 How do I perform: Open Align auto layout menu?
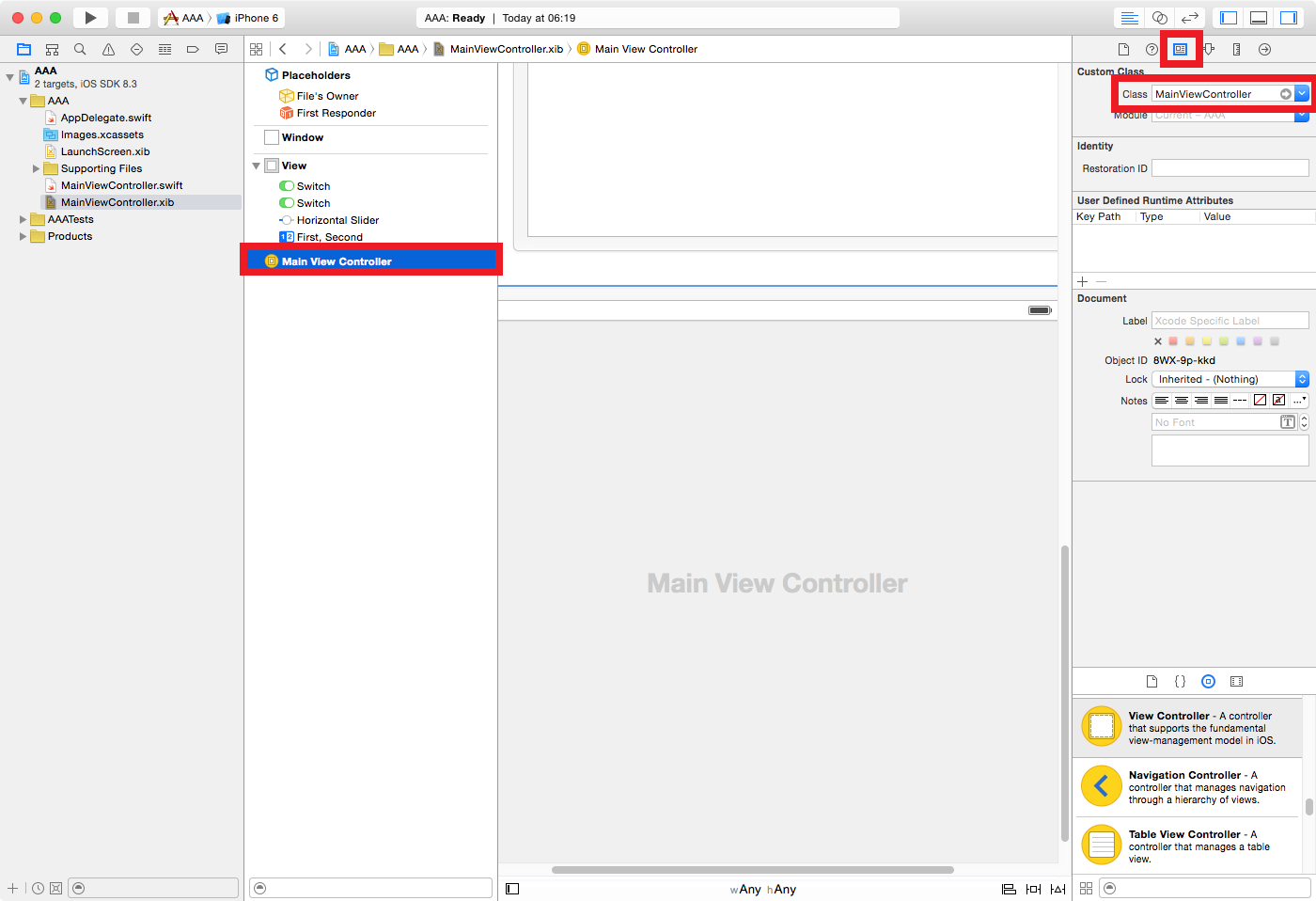[1009, 889]
